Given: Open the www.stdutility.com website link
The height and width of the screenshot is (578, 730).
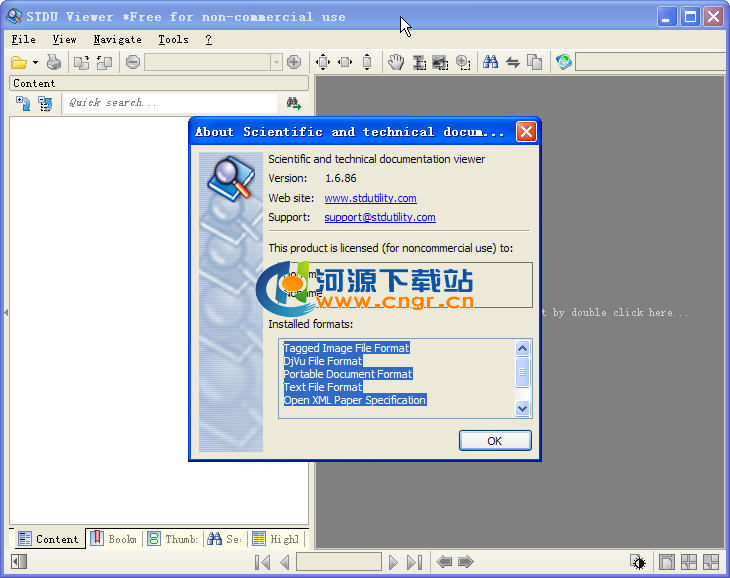Looking at the screenshot, I should (x=370, y=198).
